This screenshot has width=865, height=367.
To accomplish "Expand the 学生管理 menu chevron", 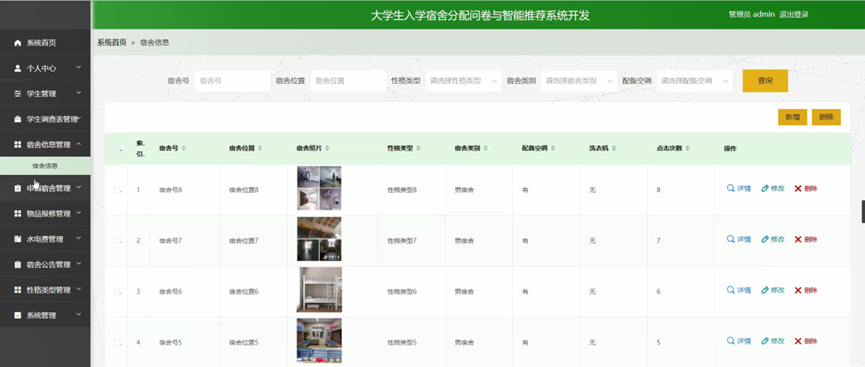I will 79,93.
